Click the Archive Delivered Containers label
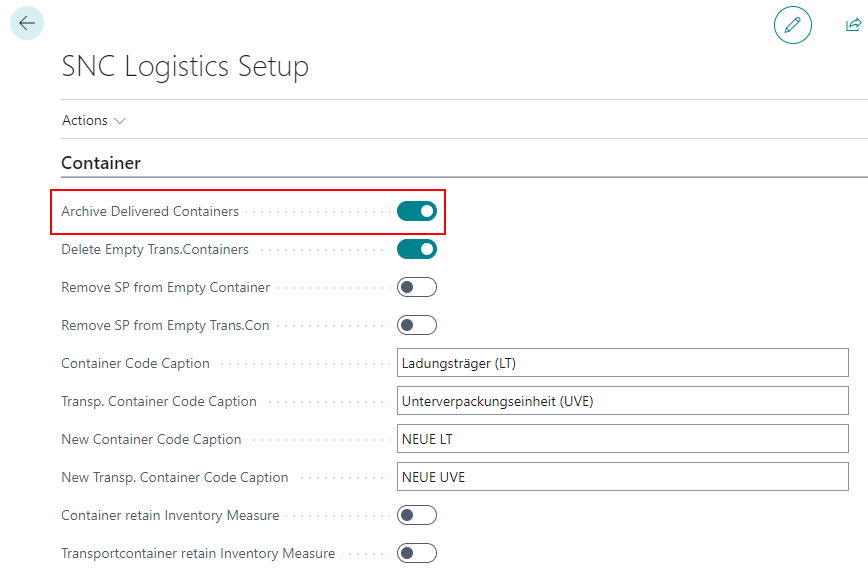This screenshot has width=868, height=587. (x=150, y=211)
